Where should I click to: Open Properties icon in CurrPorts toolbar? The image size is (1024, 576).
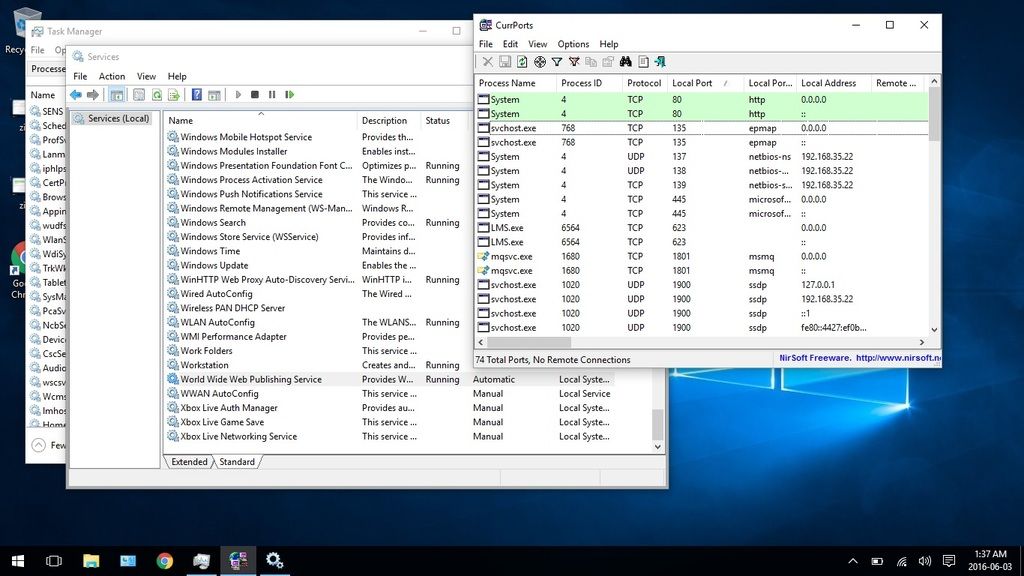(x=608, y=61)
